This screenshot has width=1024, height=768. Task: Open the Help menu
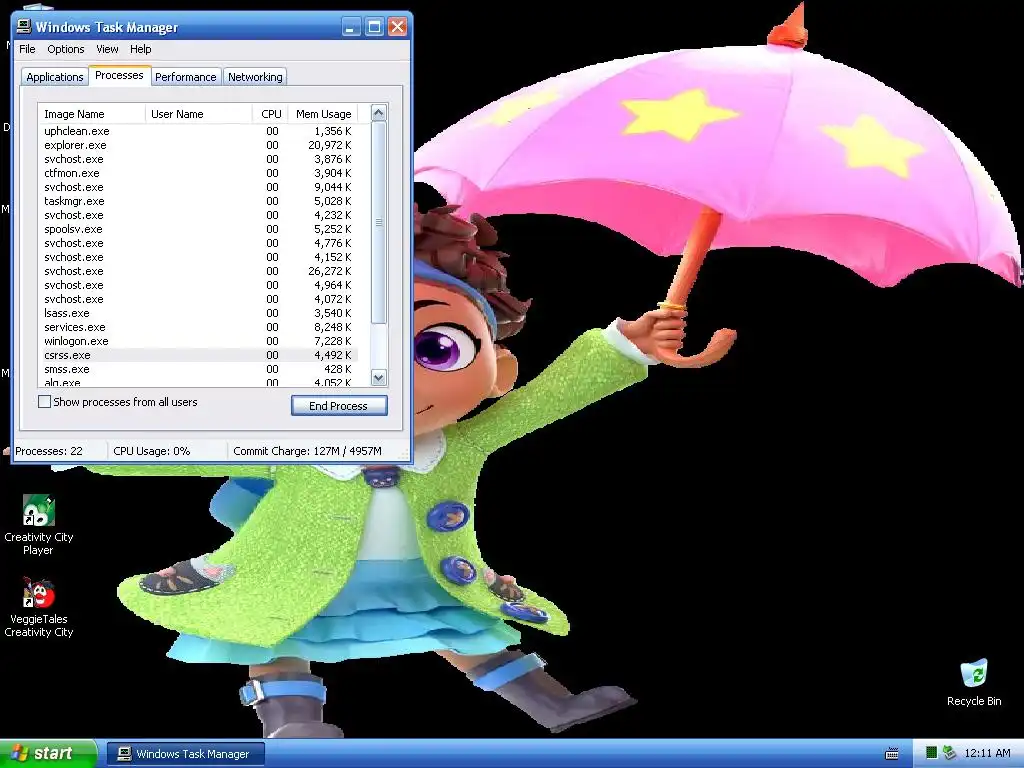140,49
